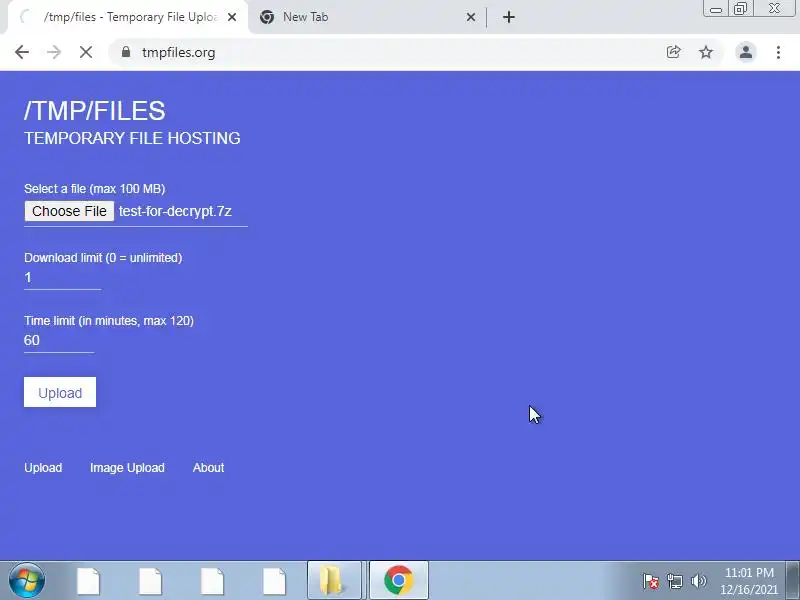Viewport: 800px width, 600px height.
Task: Click the Time limit field
Action: tap(59, 341)
